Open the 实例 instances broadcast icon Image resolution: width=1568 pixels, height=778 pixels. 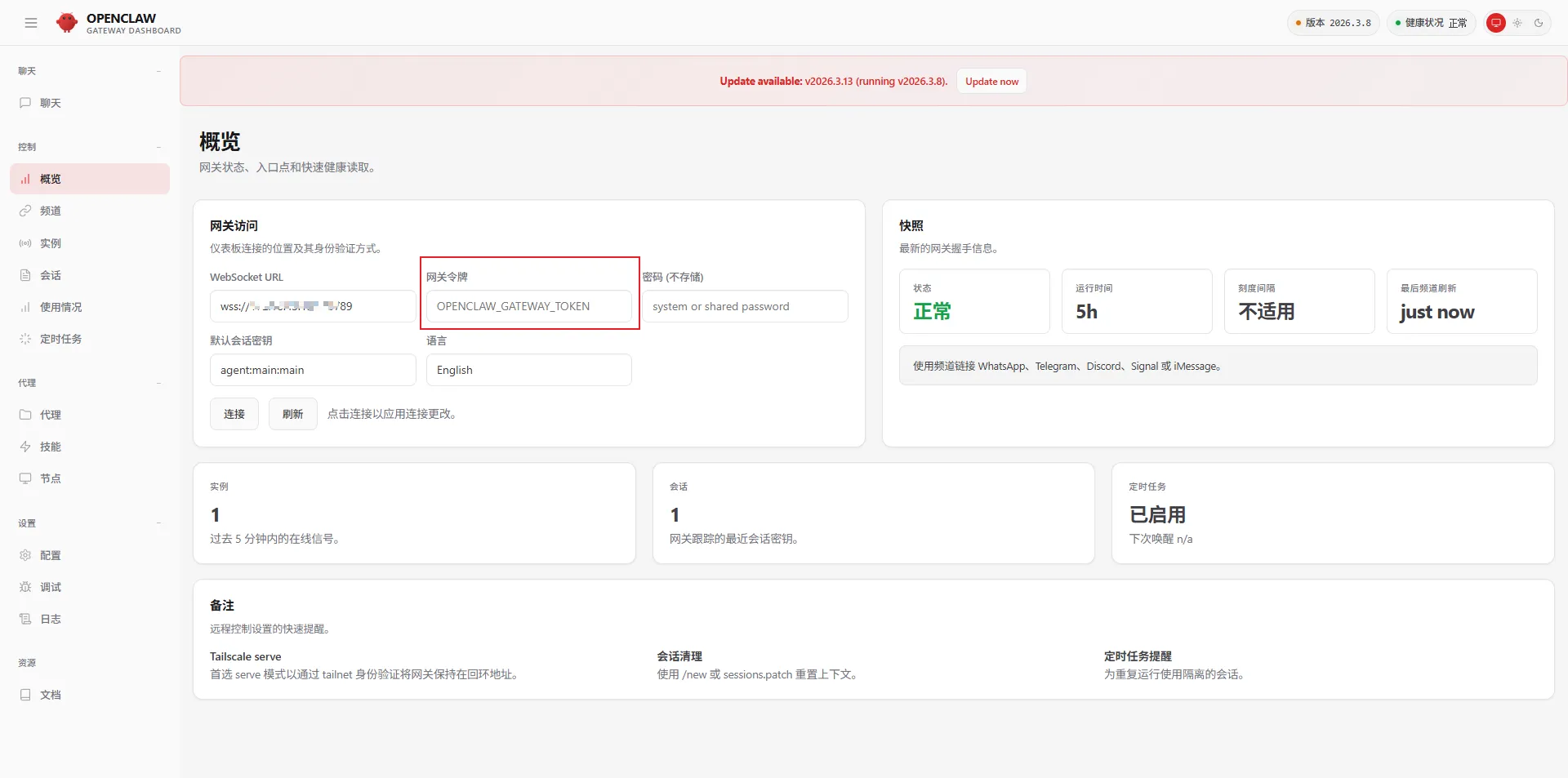(x=25, y=243)
